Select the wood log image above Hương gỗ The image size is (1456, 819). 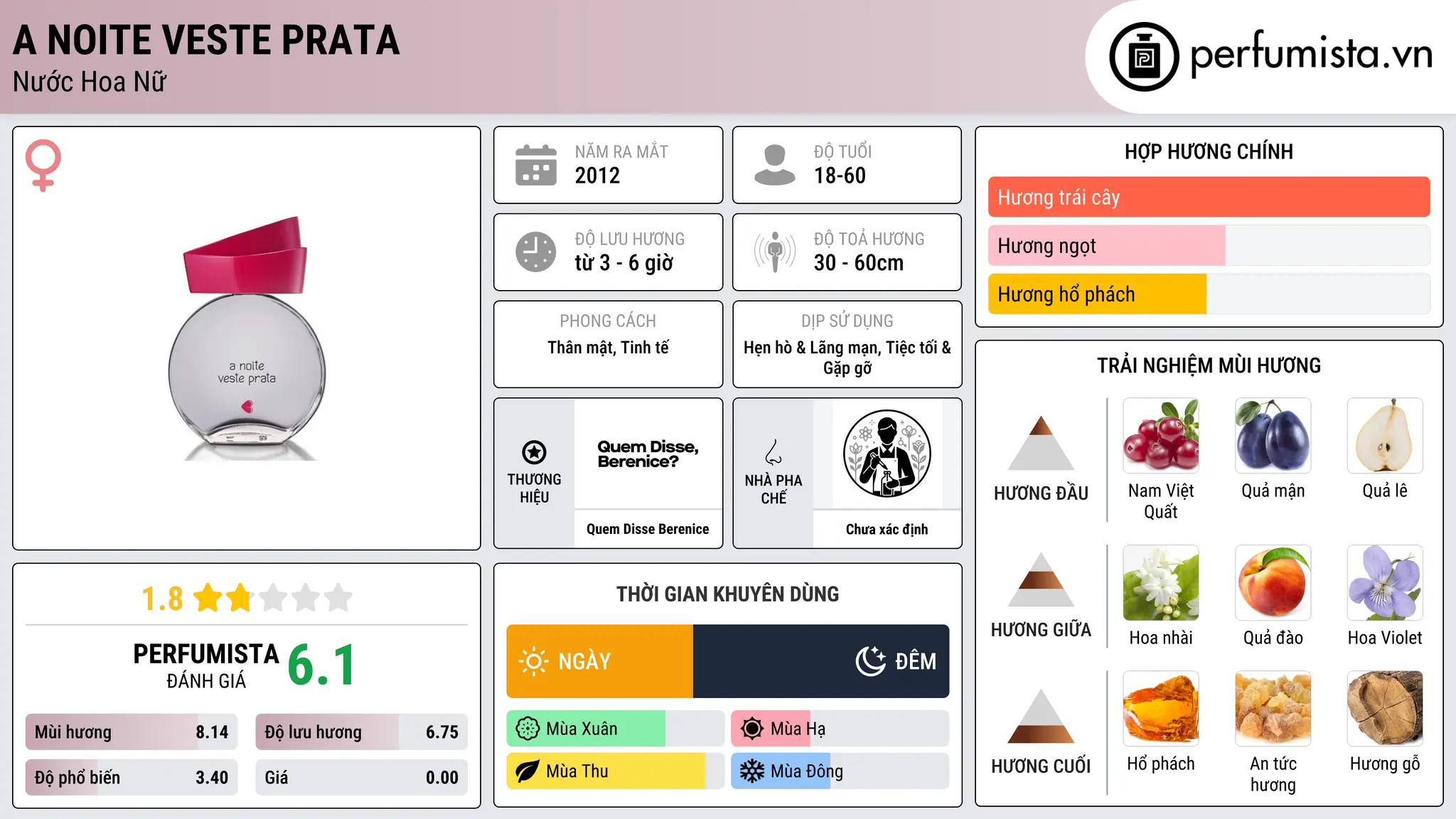(x=1385, y=709)
